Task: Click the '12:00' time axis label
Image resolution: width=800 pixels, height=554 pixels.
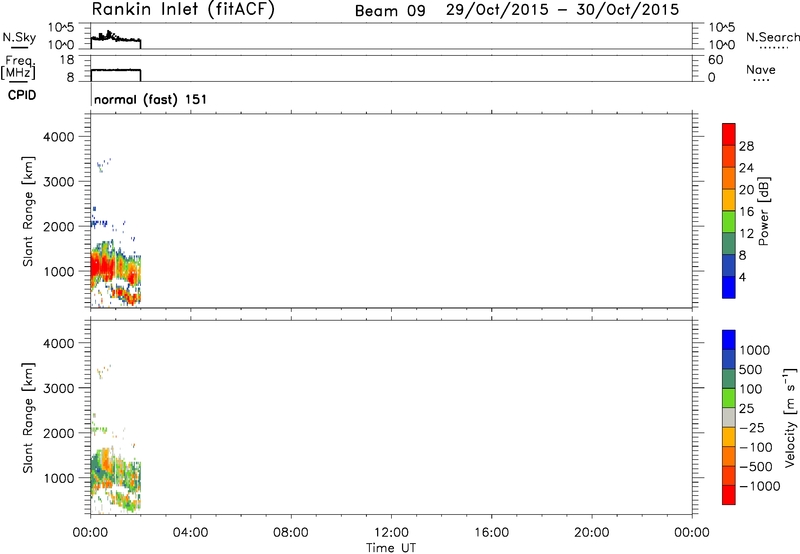Action: pyautogui.click(x=391, y=533)
